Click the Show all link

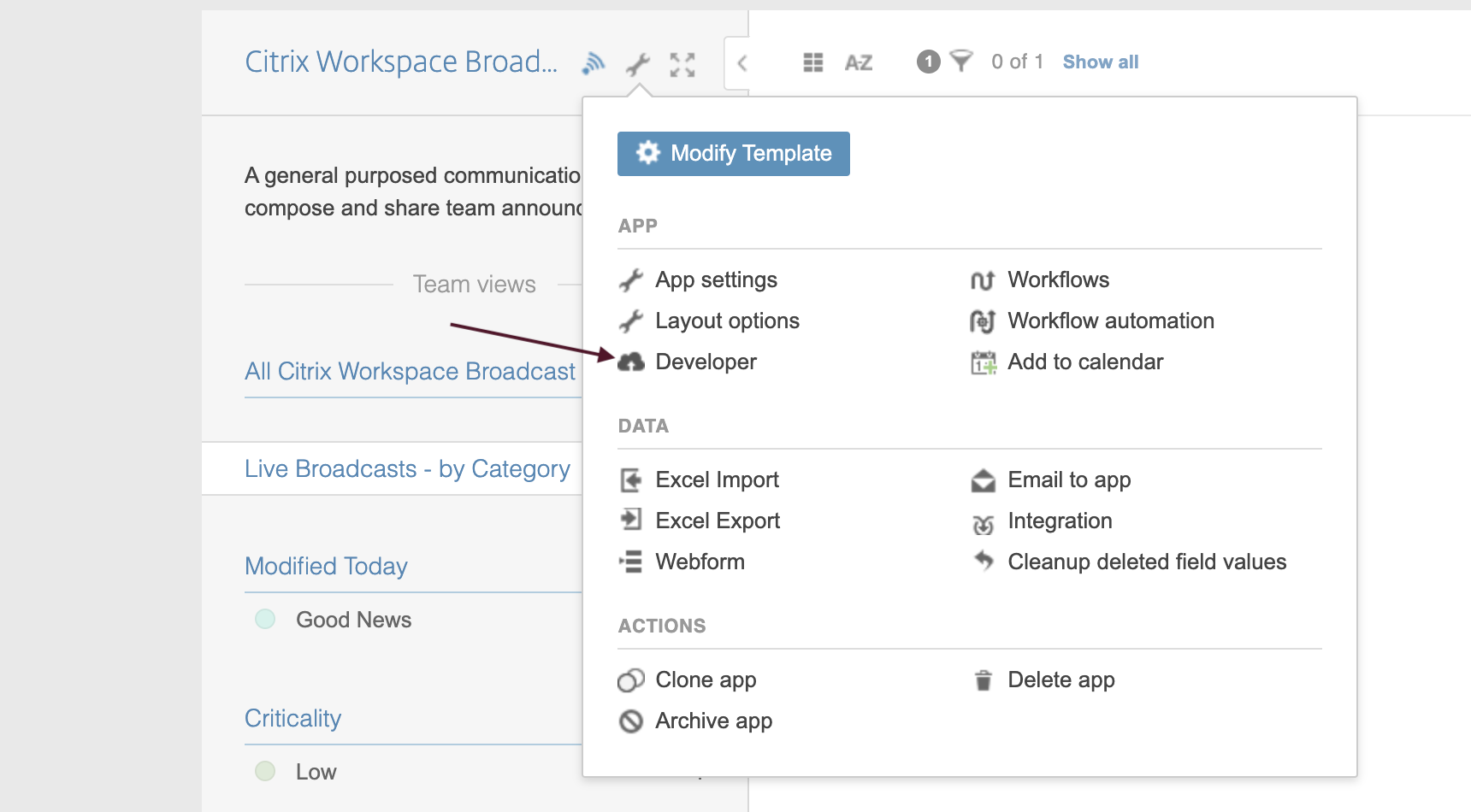1101,62
